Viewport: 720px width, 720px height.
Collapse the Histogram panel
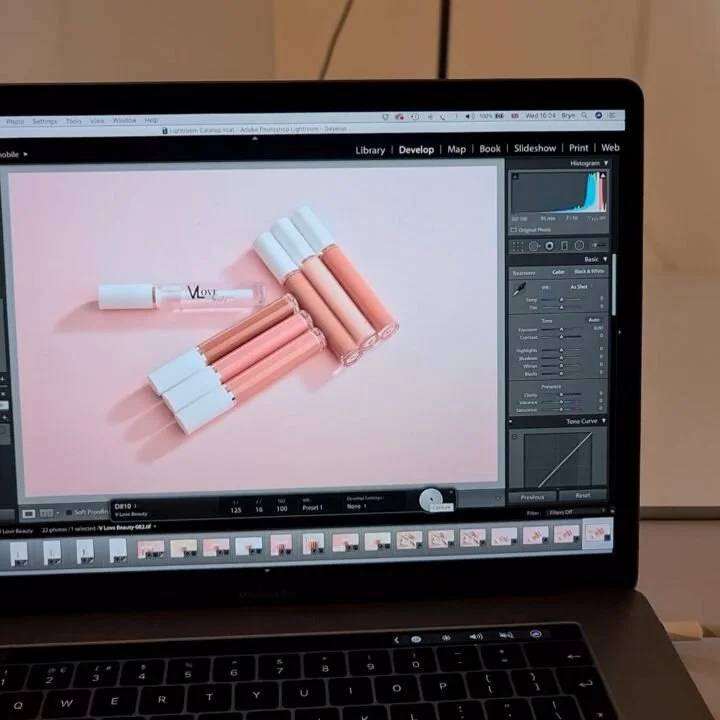coord(606,163)
